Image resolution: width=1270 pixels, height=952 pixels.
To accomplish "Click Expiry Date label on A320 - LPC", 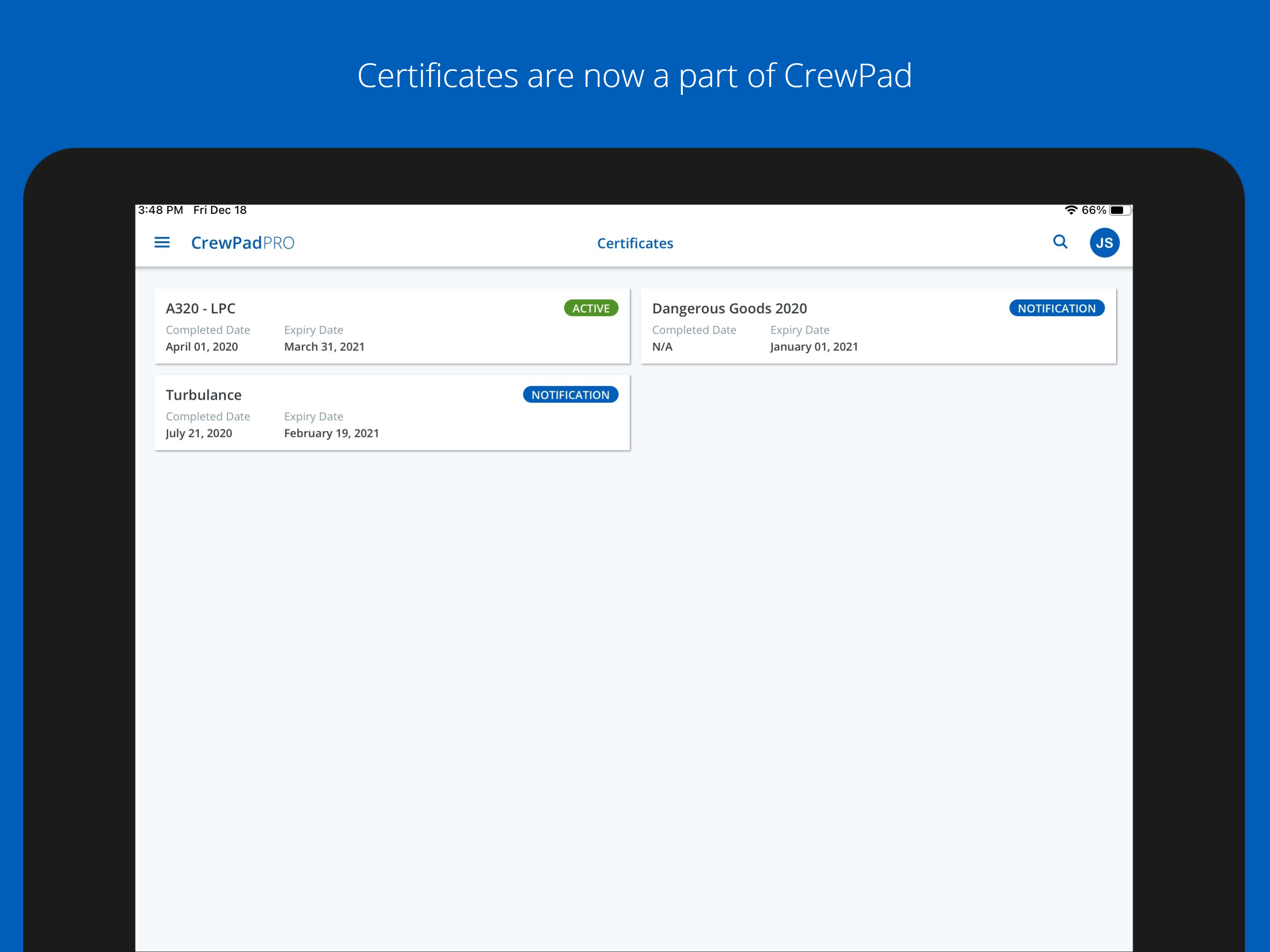I will [313, 330].
